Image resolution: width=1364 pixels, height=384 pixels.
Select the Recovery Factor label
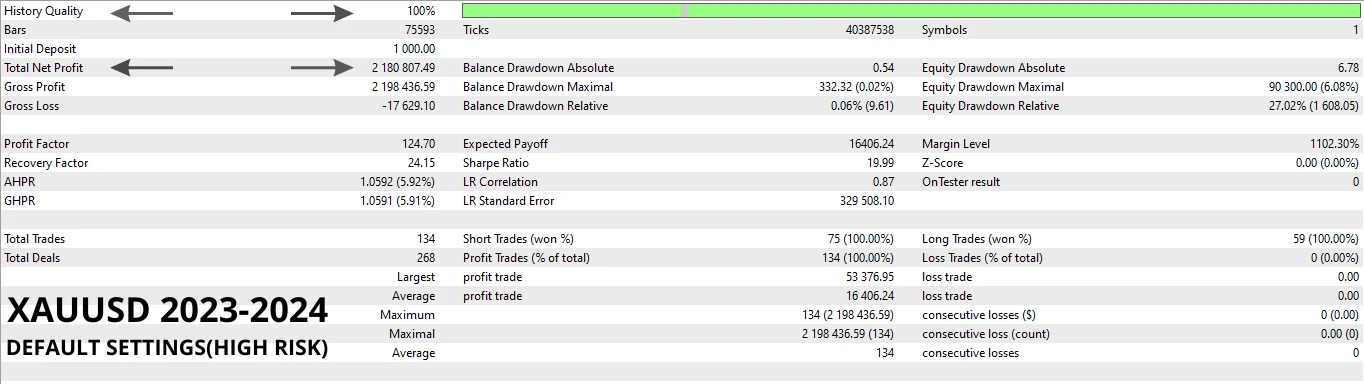tap(46, 163)
